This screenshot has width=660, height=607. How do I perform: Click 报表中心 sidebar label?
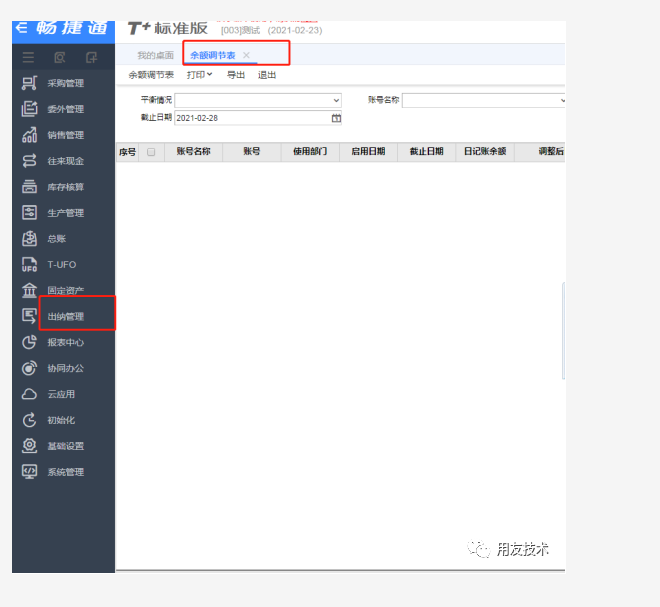(66, 342)
